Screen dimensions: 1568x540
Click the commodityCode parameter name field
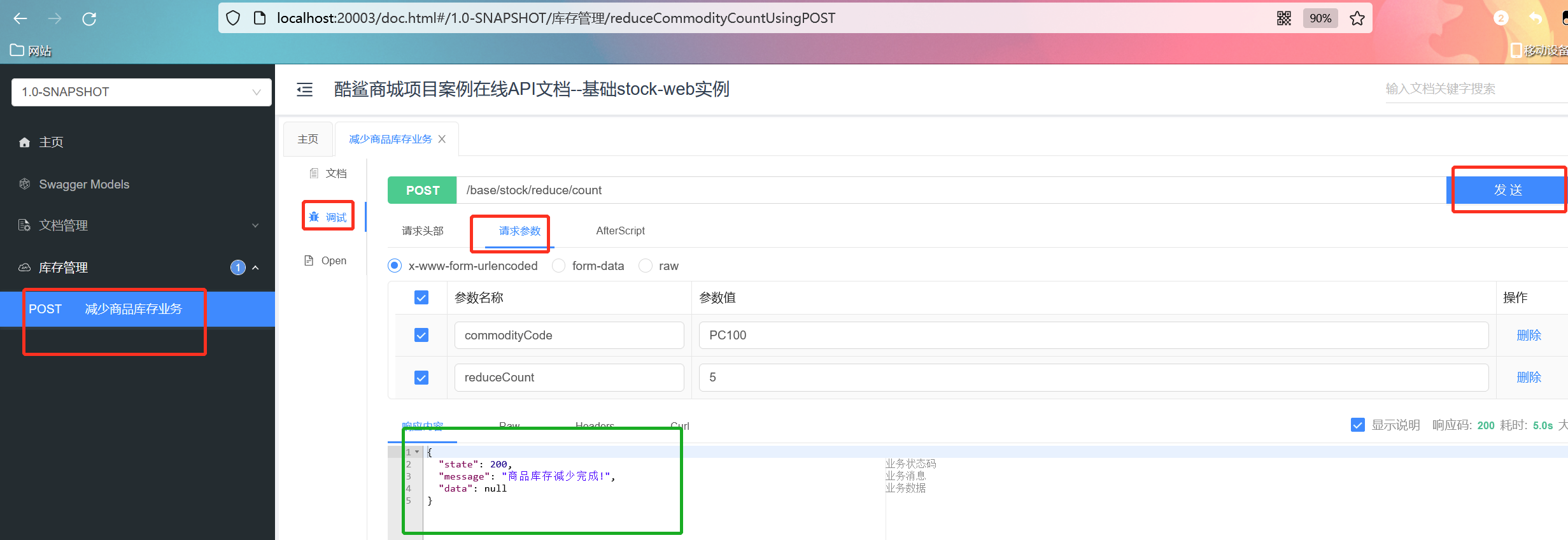click(569, 335)
